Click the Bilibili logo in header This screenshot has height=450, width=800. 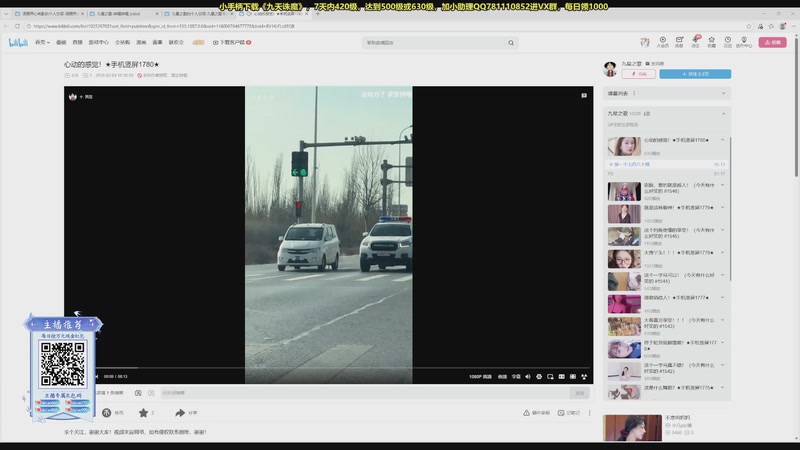[x=18, y=42]
